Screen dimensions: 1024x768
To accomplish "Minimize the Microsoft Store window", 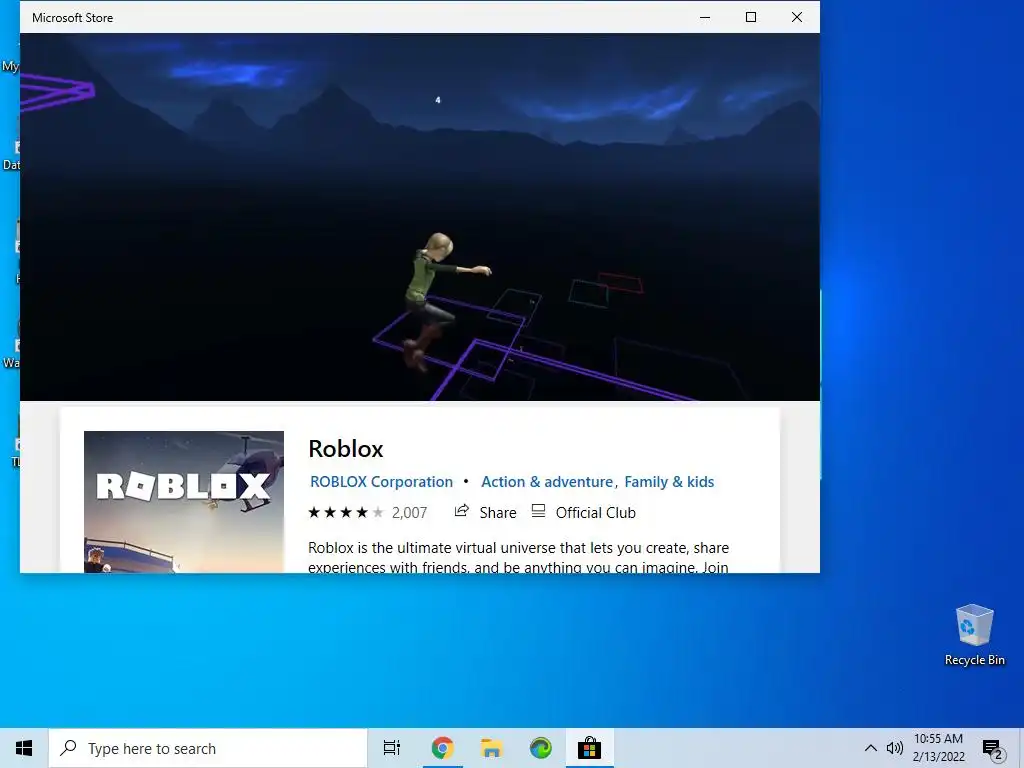I will [705, 18].
